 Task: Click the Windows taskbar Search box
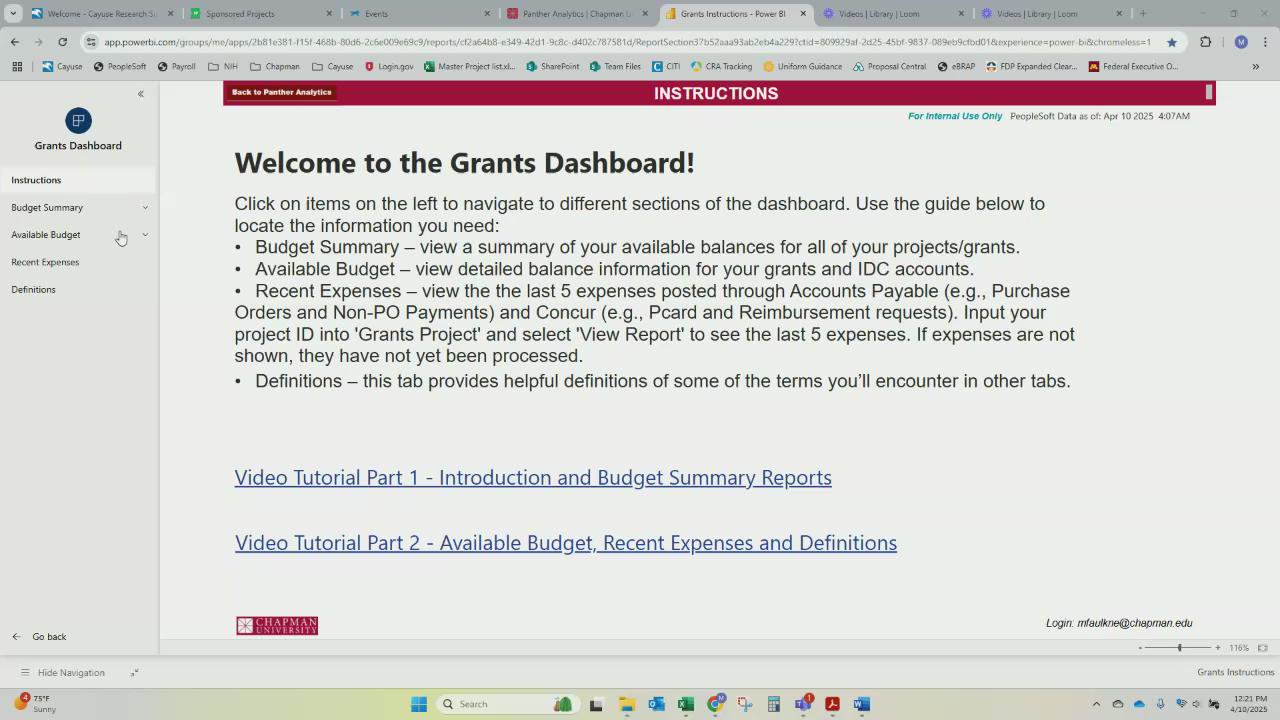point(510,704)
